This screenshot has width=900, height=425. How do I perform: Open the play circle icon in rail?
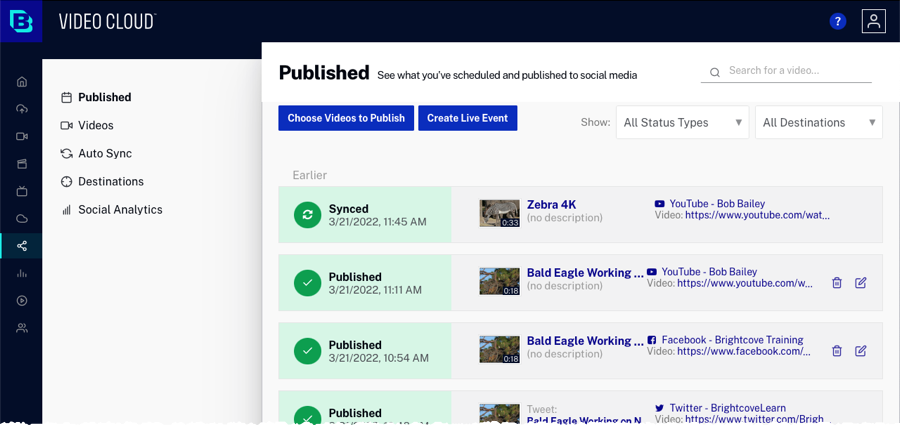22,300
